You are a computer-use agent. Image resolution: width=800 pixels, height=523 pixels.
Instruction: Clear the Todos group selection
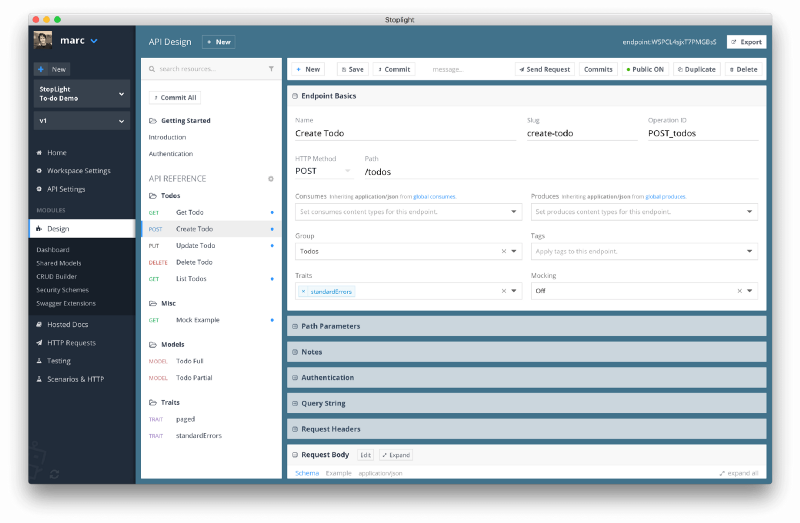pyautogui.click(x=504, y=251)
